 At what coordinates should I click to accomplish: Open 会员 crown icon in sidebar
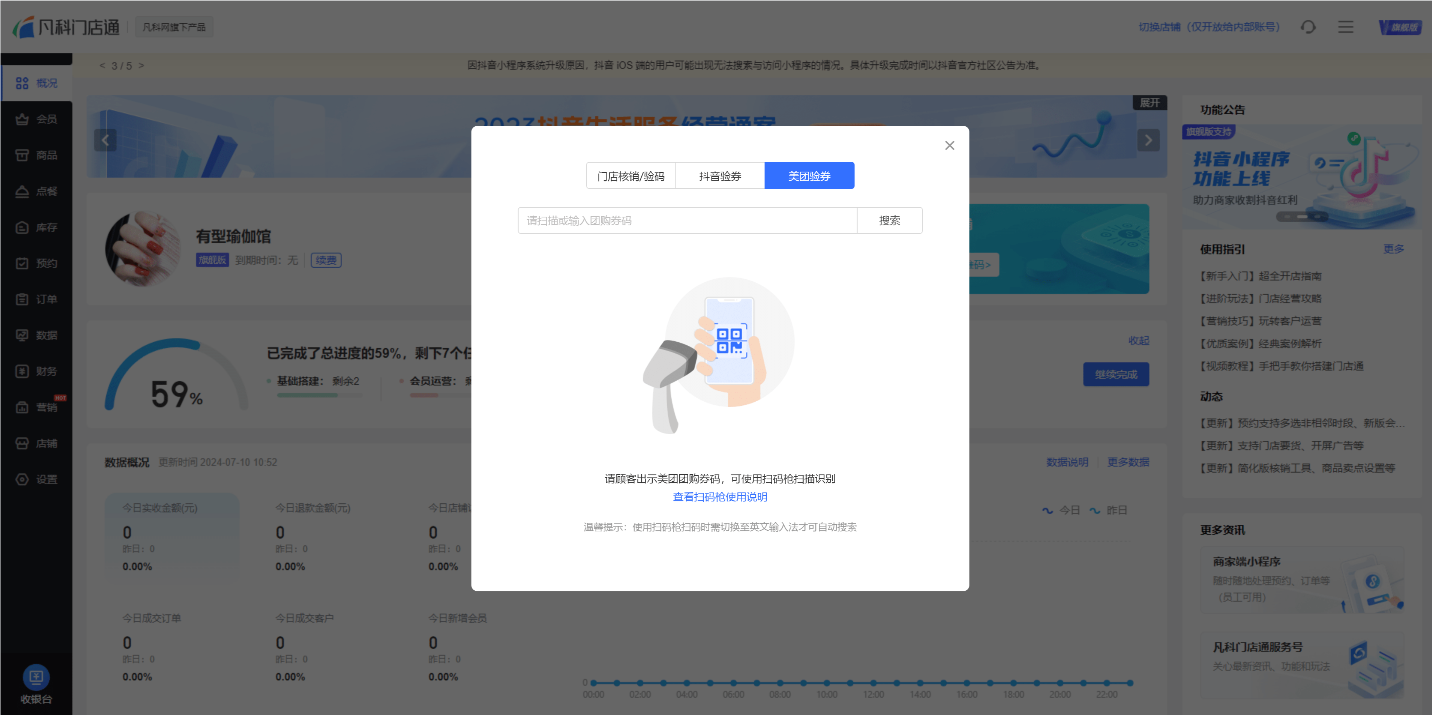22,119
